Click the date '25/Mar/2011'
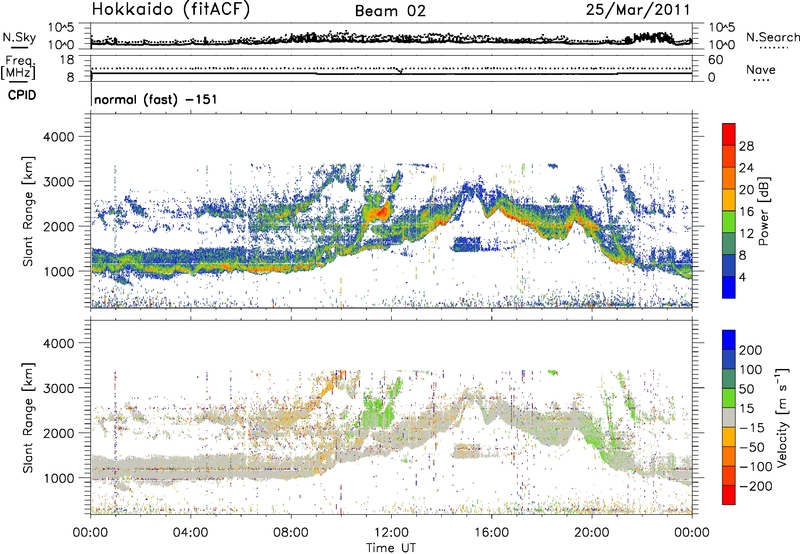 [x=638, y=9]
